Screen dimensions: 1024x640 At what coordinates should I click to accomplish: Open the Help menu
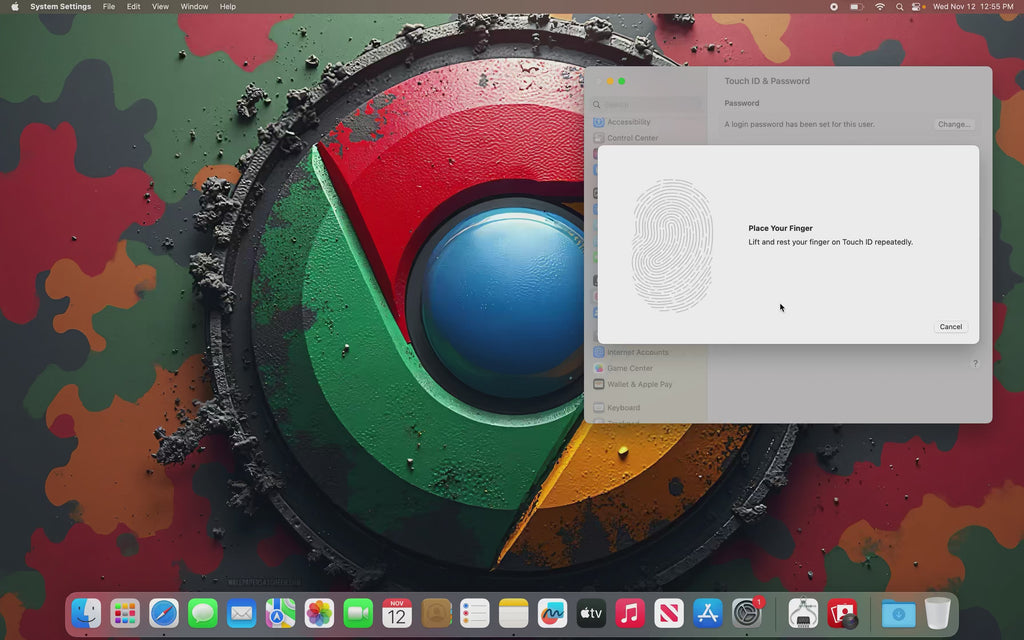click(x=227, y=6)
